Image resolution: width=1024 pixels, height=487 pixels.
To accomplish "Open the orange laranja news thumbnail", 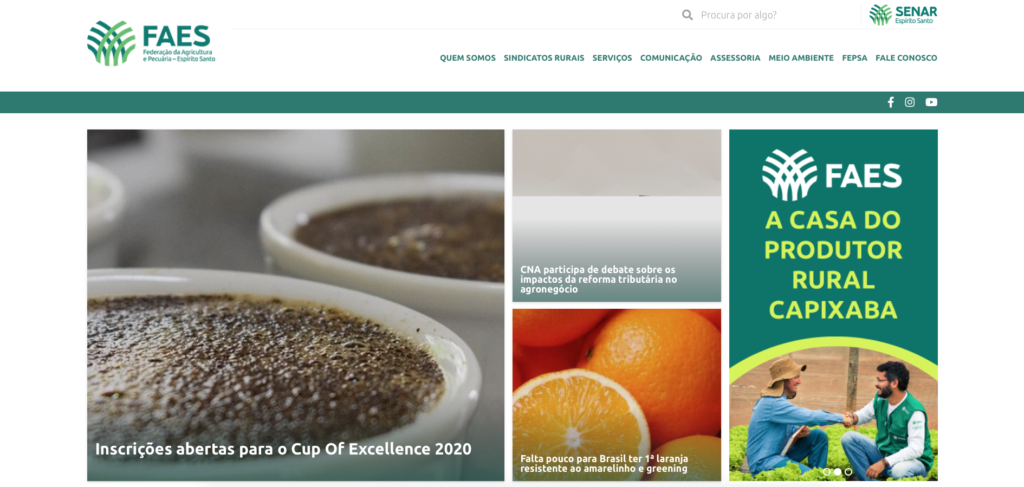I will (x=616, y=395).
